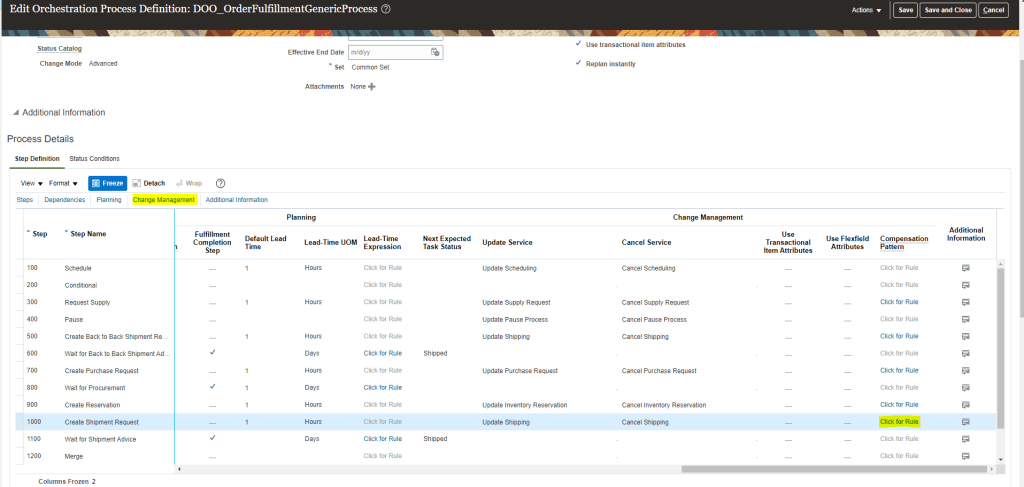Open the Effective End Date calendar picker
The width and height of the screenshot is (1024, 487).
click(x=435, y=52)
